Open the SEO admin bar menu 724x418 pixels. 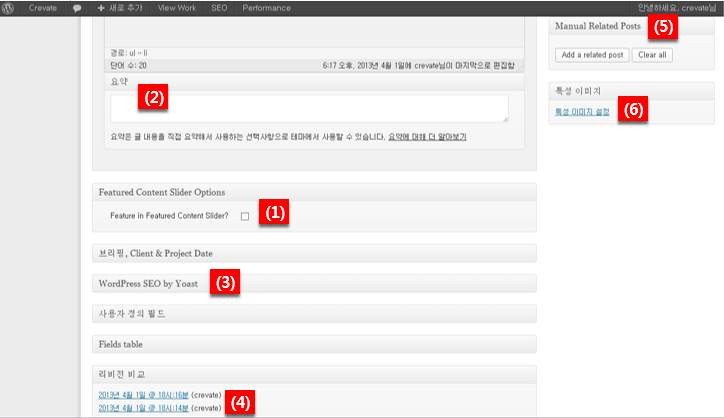click(219, 8)
